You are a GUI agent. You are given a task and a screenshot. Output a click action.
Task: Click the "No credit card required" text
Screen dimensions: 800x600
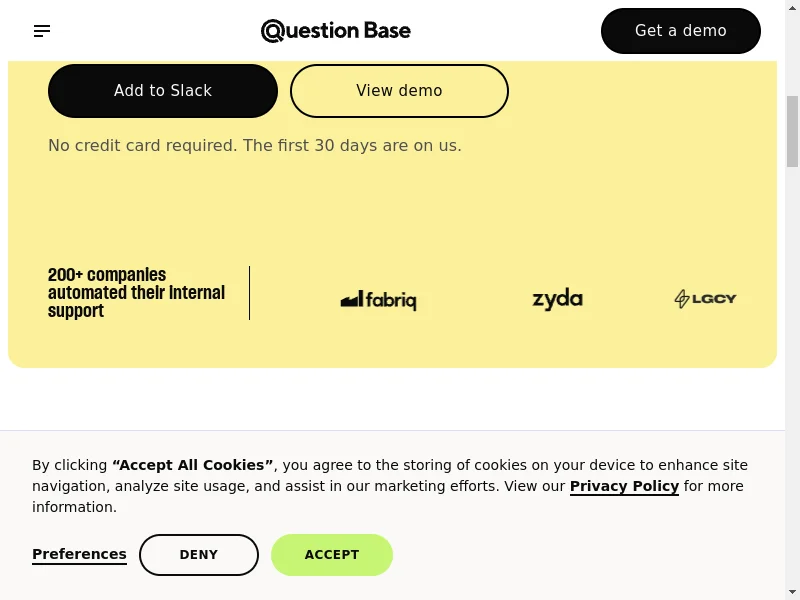click(x=255, y=146)
